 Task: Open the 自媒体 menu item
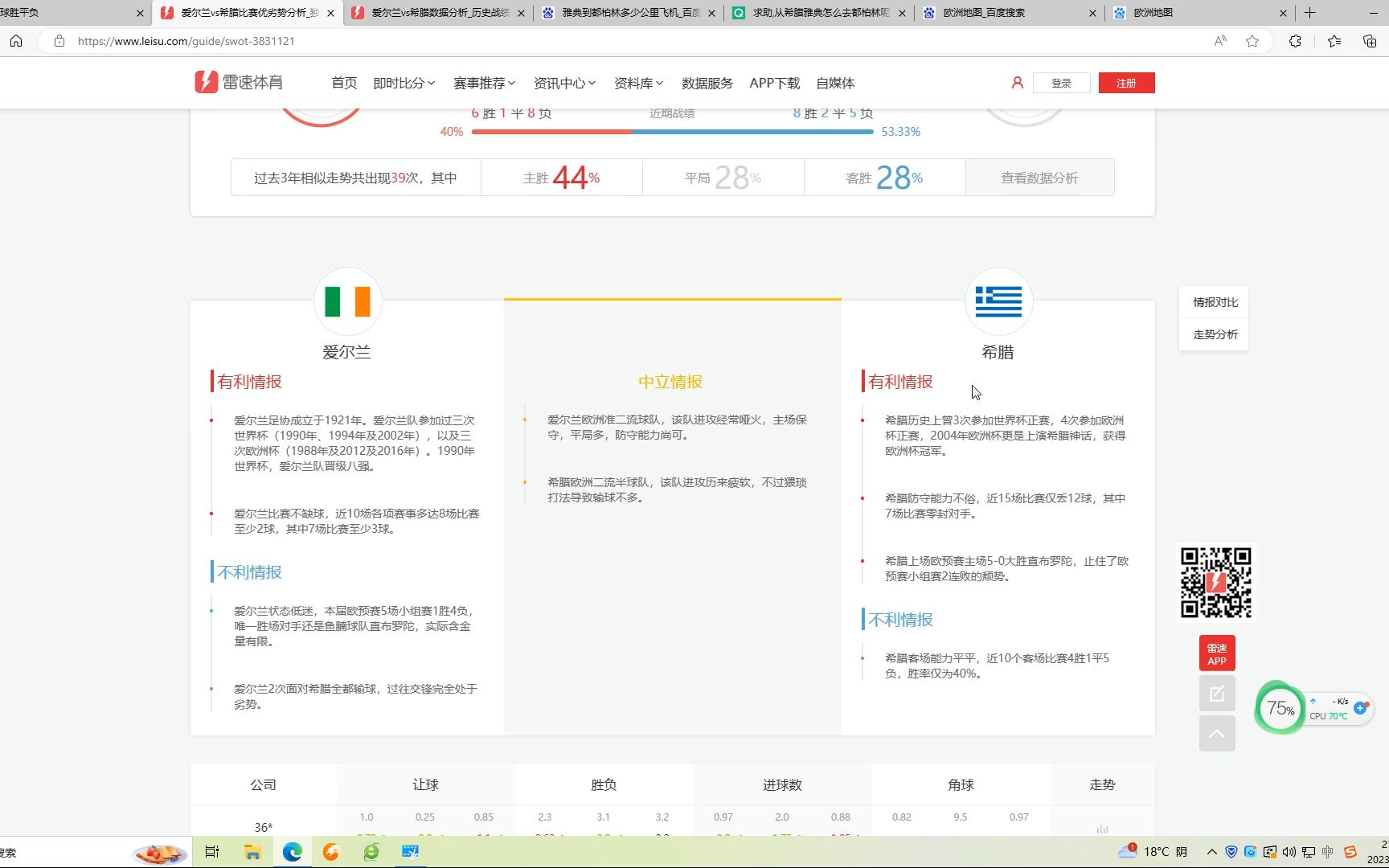[835, 83]
